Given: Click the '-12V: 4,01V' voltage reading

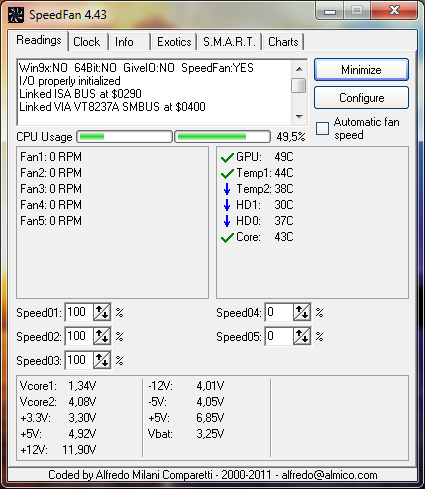Looking at the screenshot, I should (x=186, y=386).
